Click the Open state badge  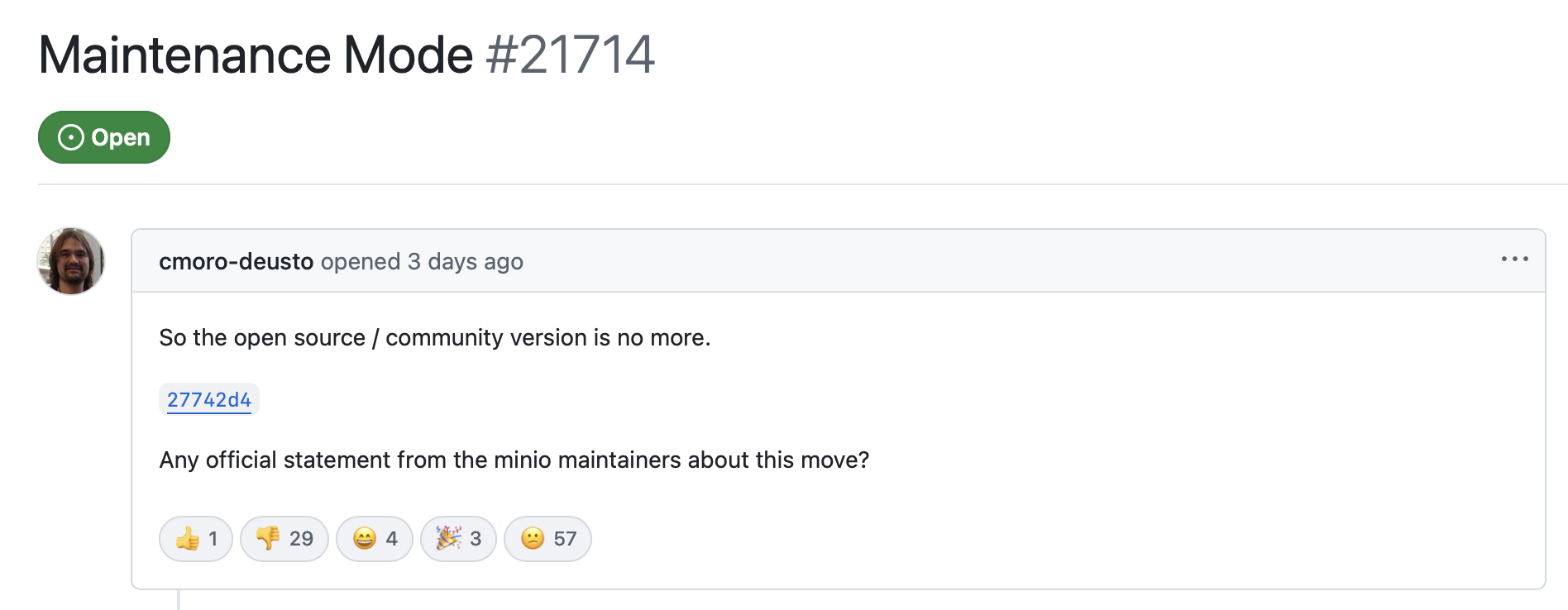click(103, 136)
